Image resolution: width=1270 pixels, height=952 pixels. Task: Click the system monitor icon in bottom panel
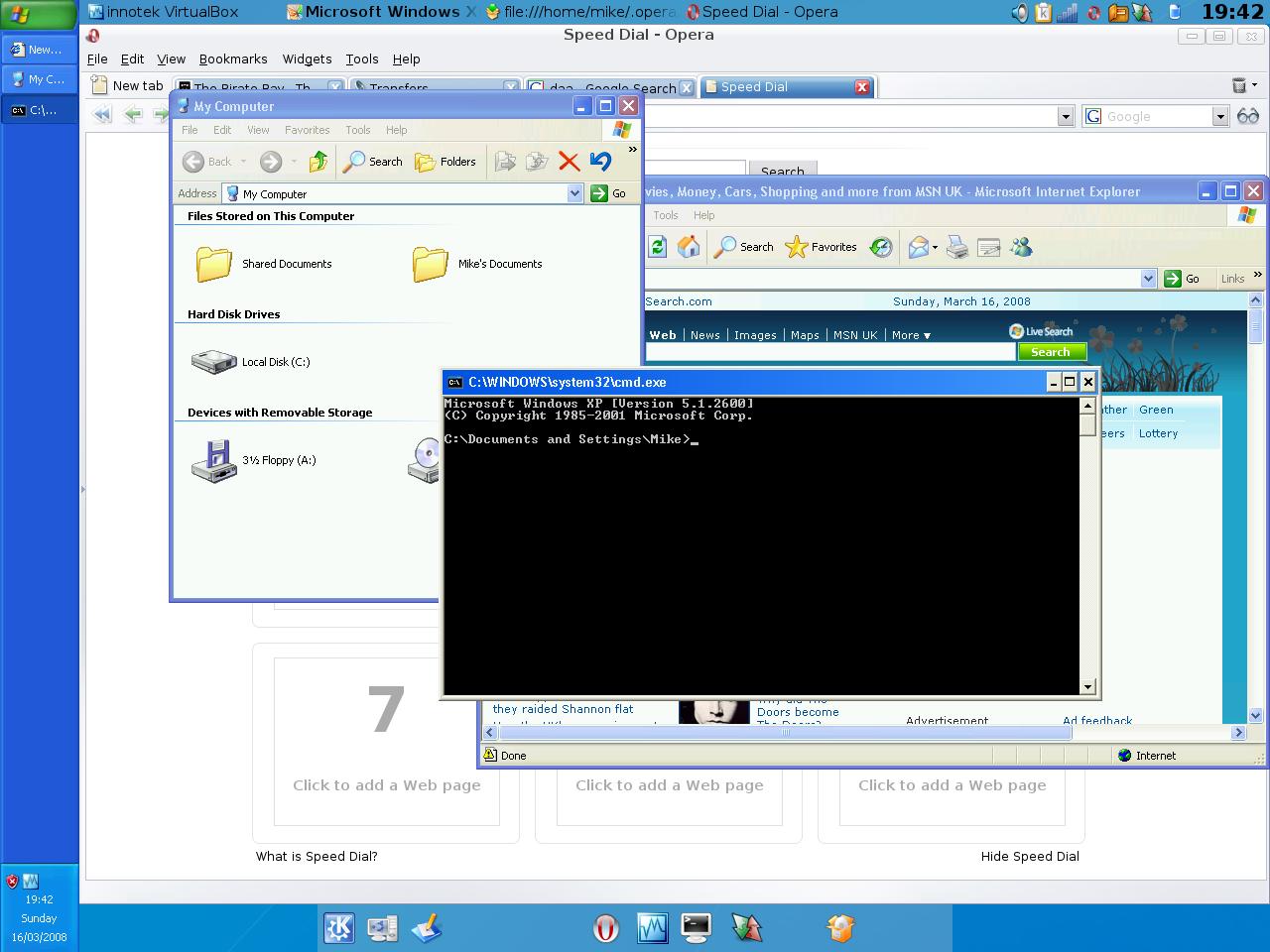pyautogui.click(x=652, y=928)
